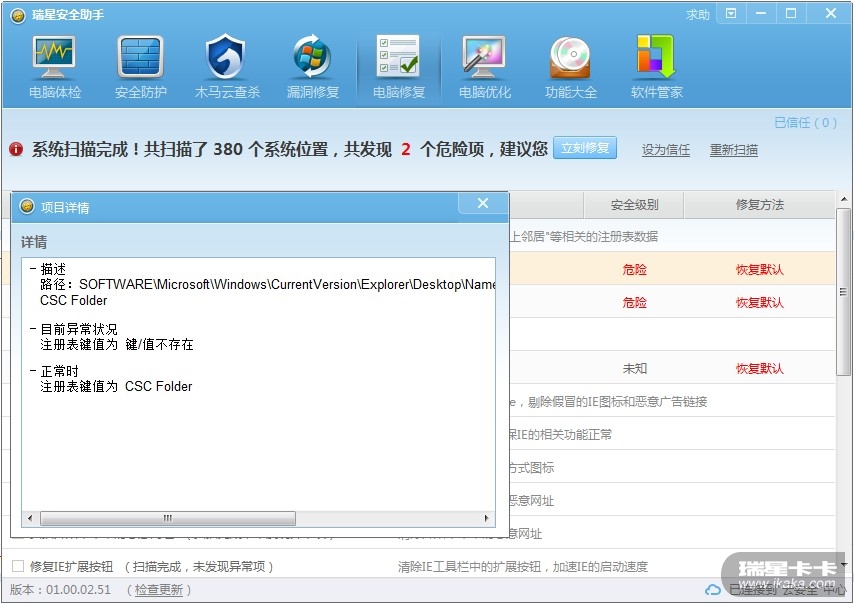
Task: Select 电脑修复 computer repair tab
Action: coord(399,67)
